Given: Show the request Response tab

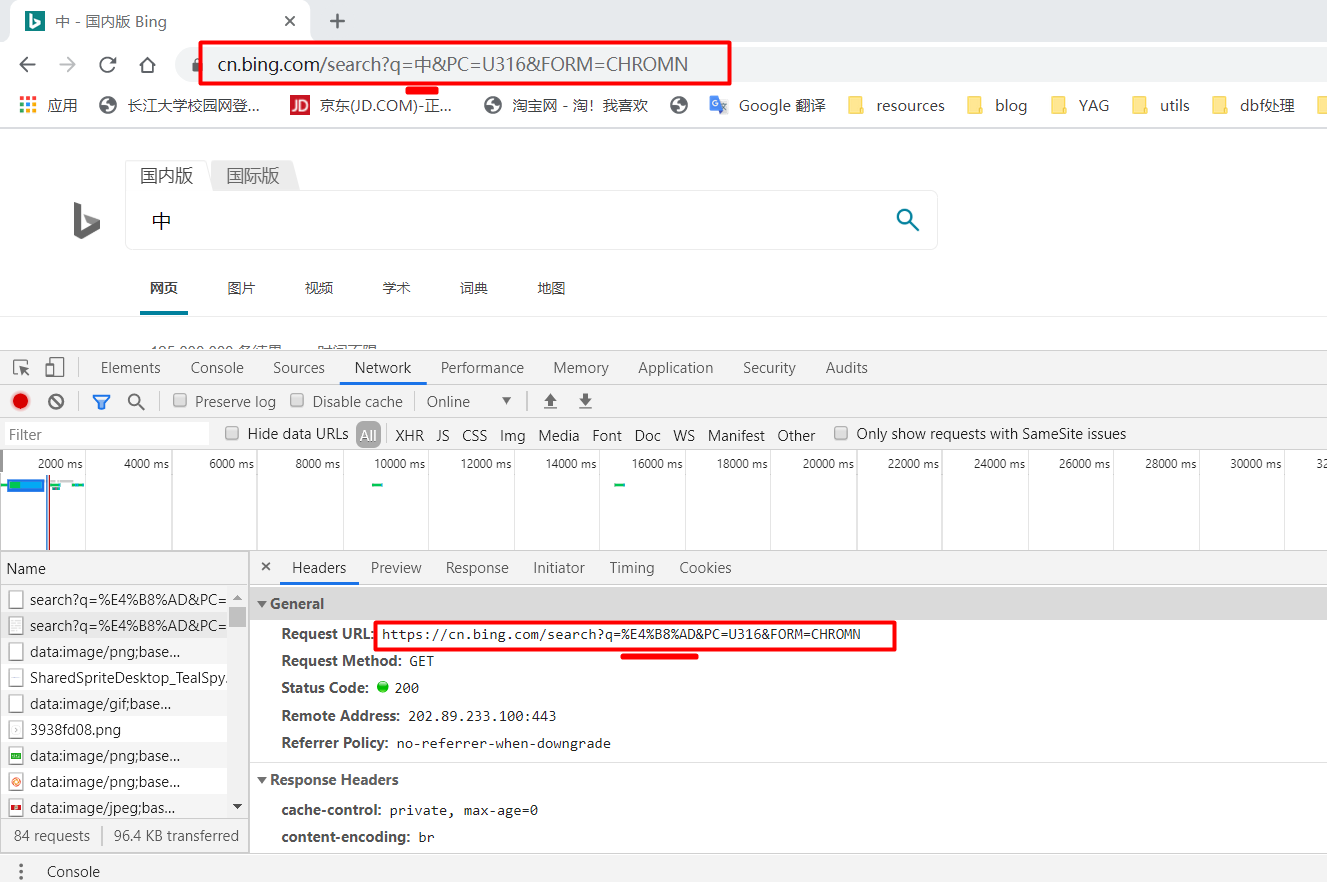Looking at the screenshot, I should (x=477, y=568).
